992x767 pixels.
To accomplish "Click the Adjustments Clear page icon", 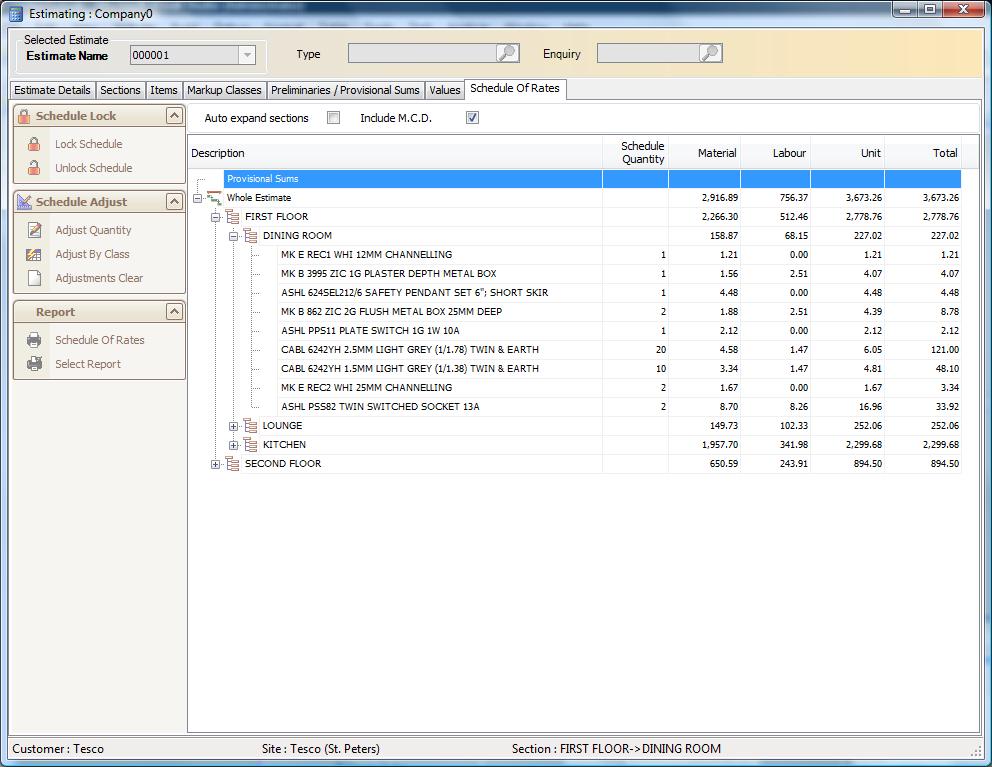I will click(34, 278).
